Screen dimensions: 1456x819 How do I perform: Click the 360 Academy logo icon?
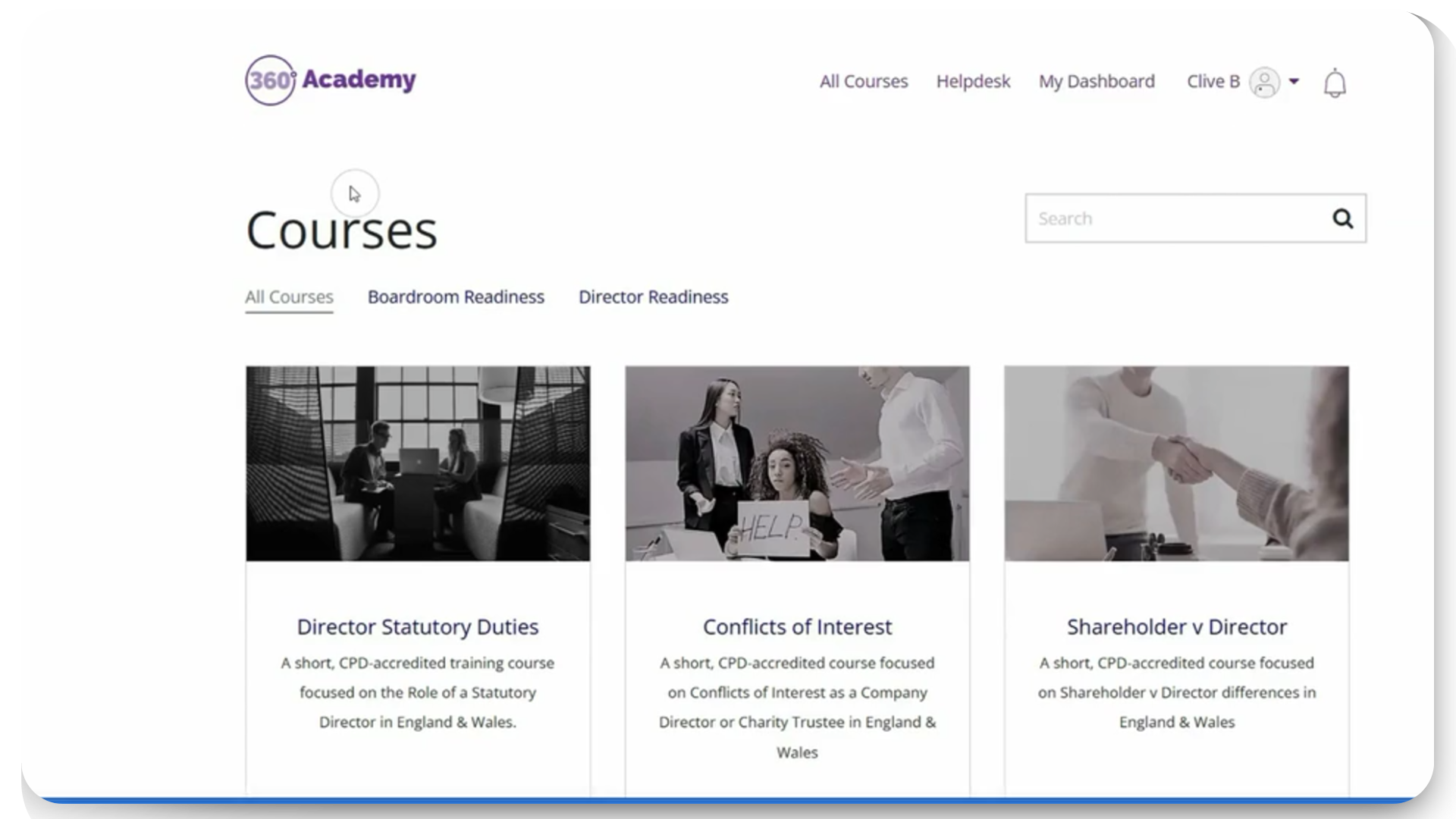[x=270, y=80]
